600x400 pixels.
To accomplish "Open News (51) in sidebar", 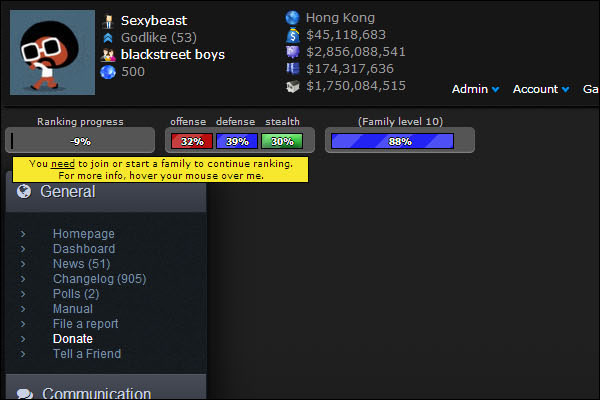I will coord(82,264).
